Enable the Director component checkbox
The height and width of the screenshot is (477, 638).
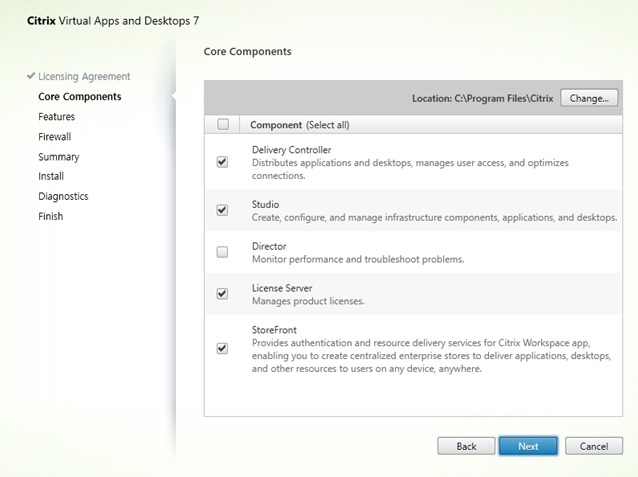coord(222,252)
